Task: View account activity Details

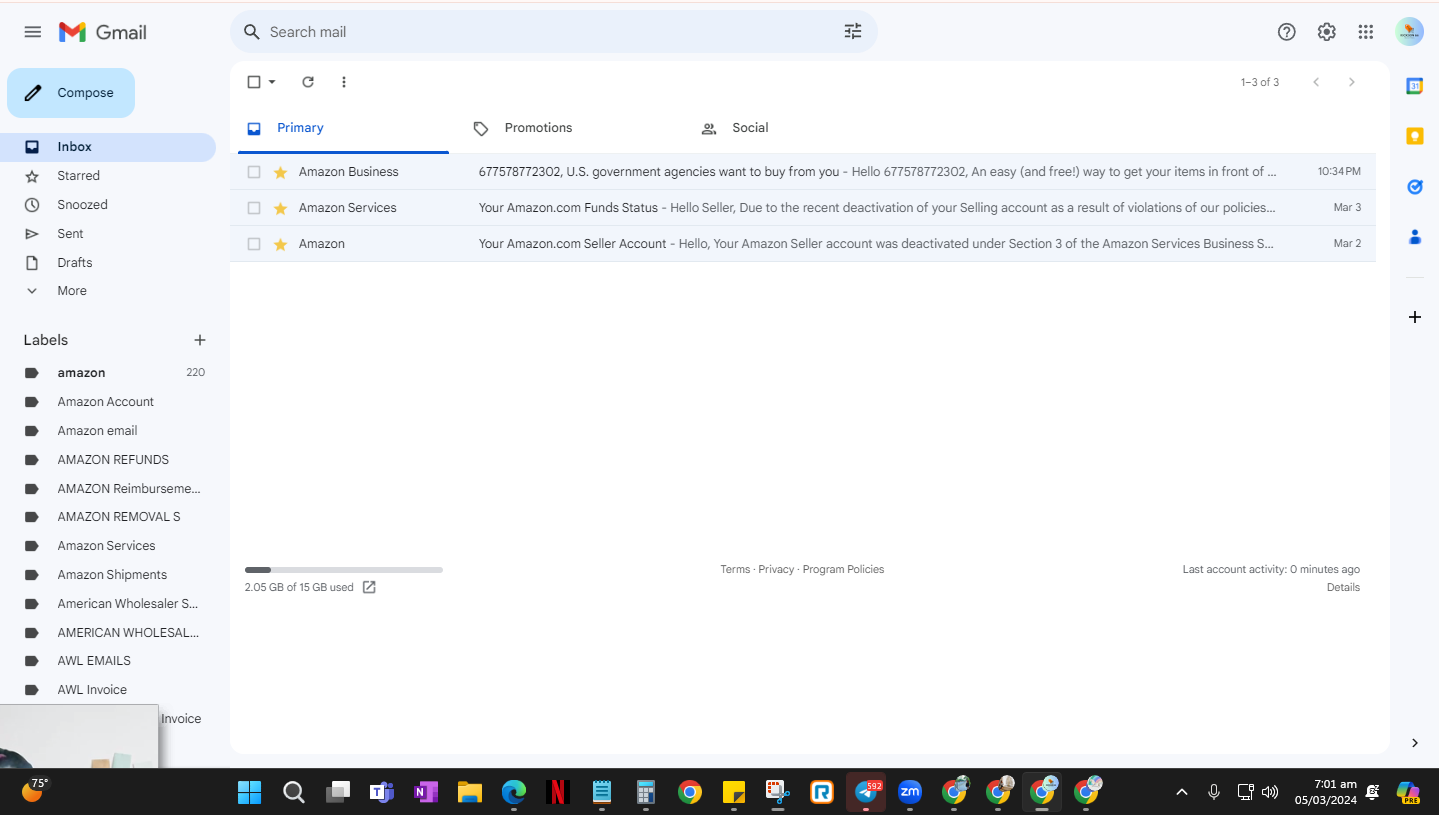Action: click(1343, 587)
